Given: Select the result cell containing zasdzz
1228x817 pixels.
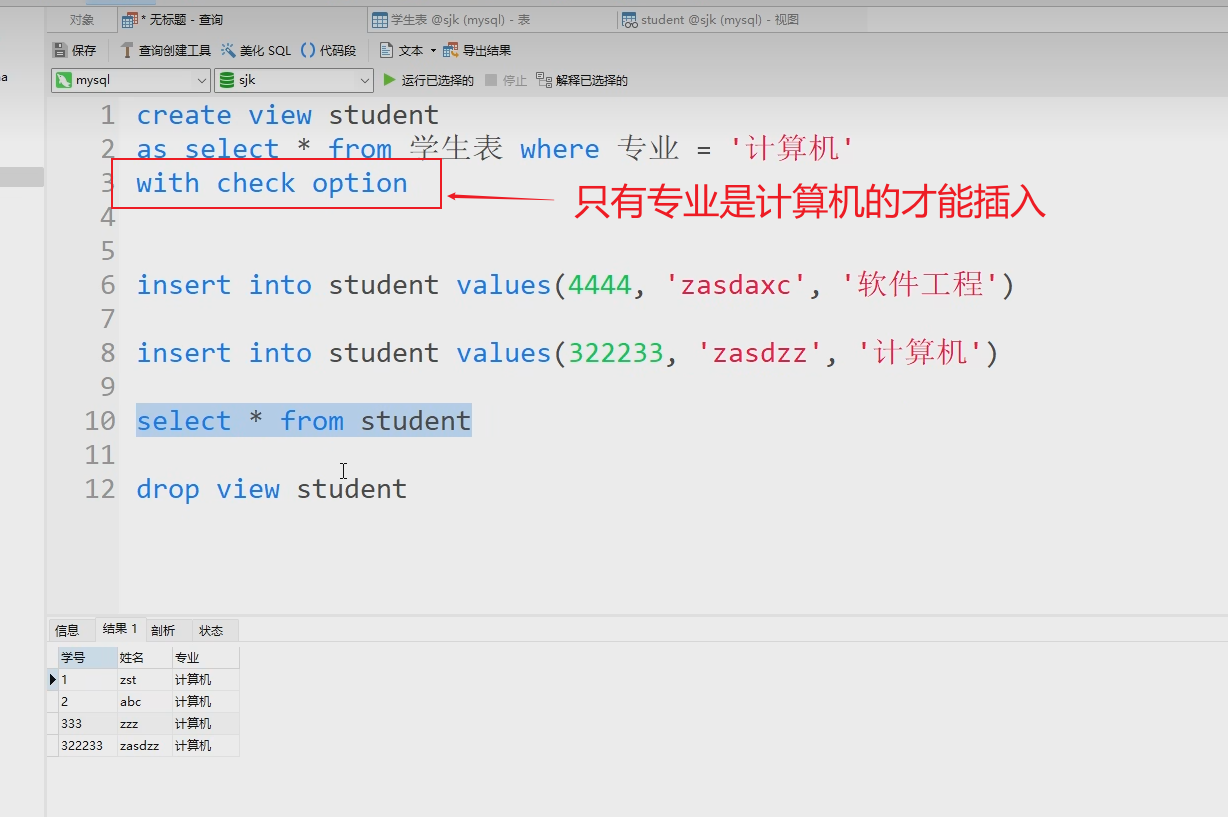Looking at the screenshot, I should click(139, 745).
